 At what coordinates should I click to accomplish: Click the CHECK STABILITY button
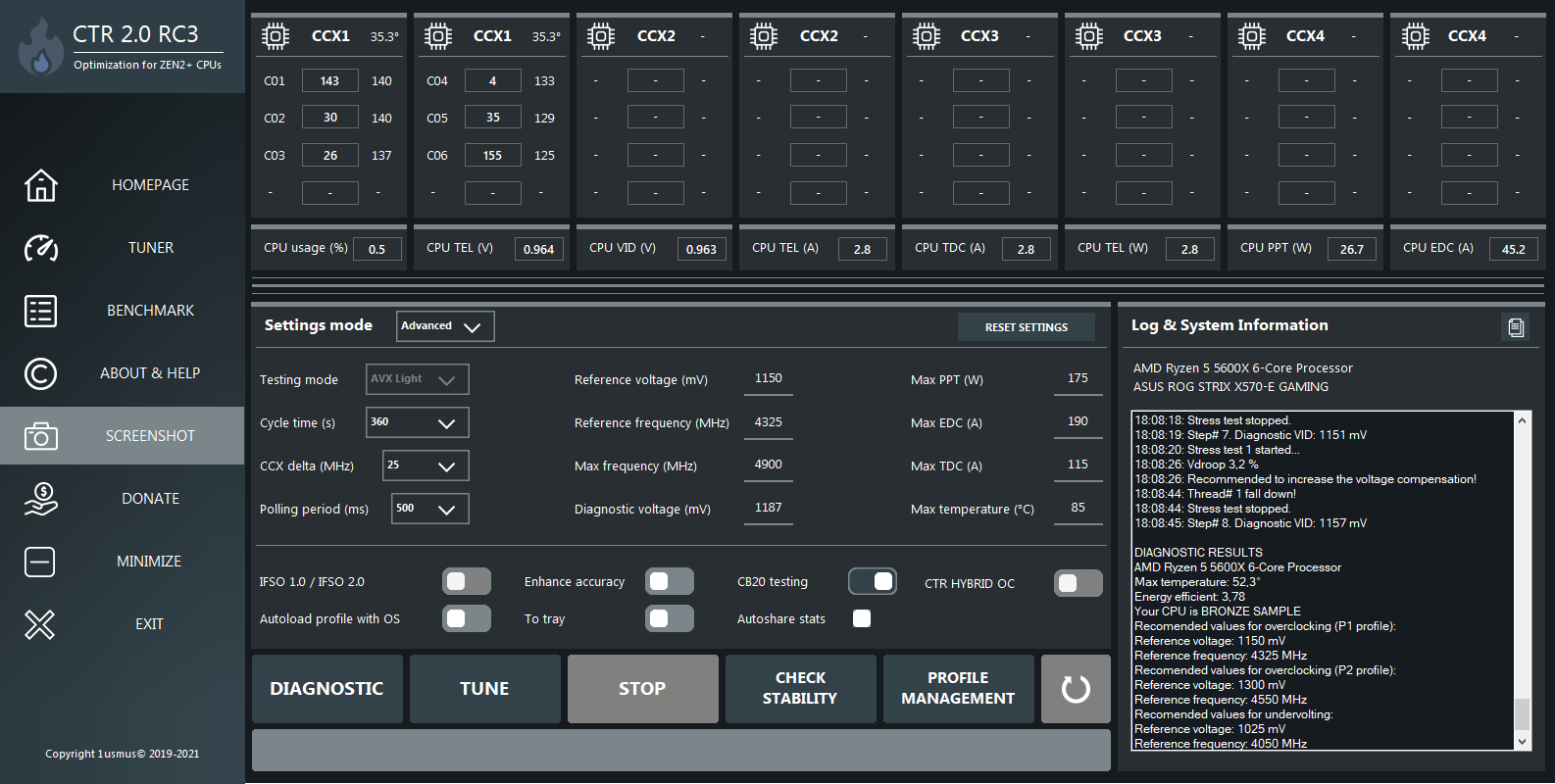[x=801, y=689]
